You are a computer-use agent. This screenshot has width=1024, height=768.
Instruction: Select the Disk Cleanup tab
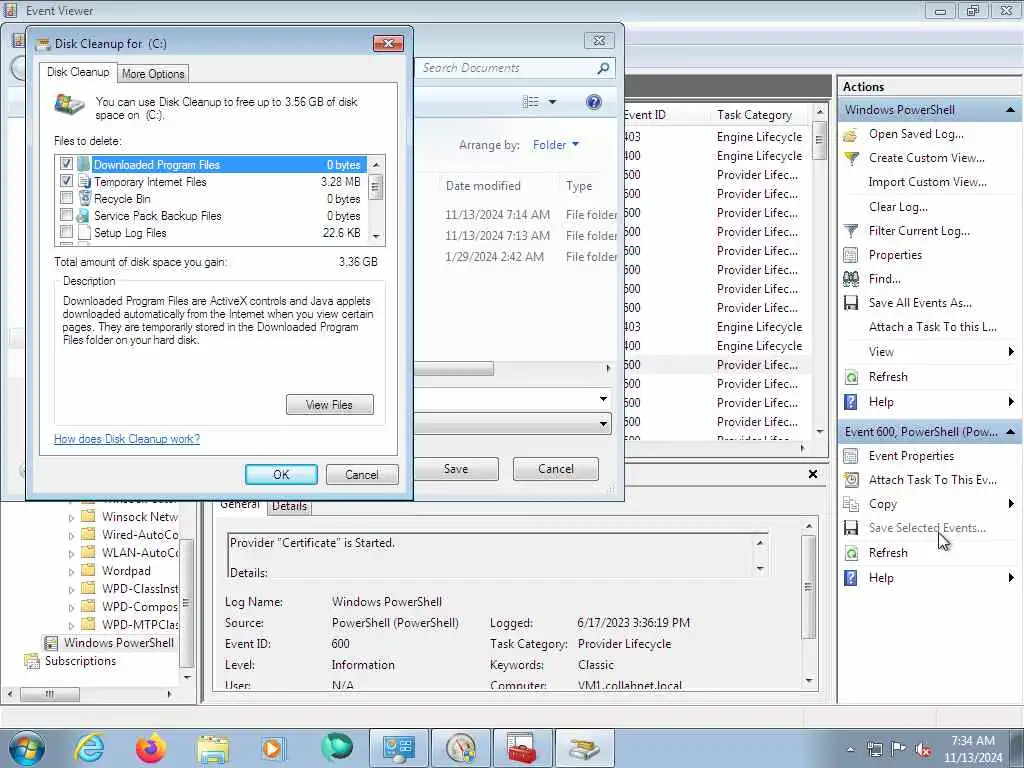pos(78,72)
